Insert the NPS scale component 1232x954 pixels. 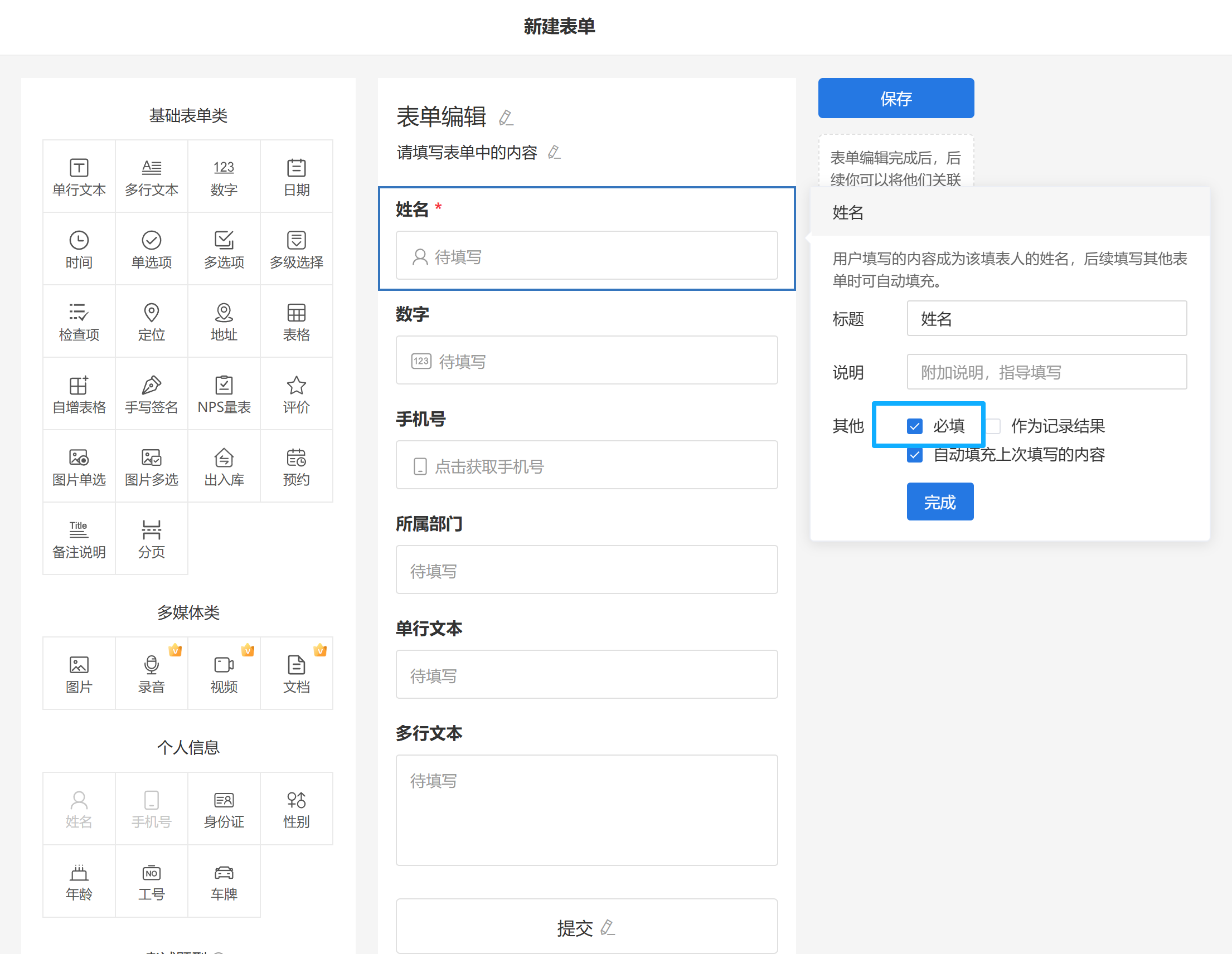(224, 394)
